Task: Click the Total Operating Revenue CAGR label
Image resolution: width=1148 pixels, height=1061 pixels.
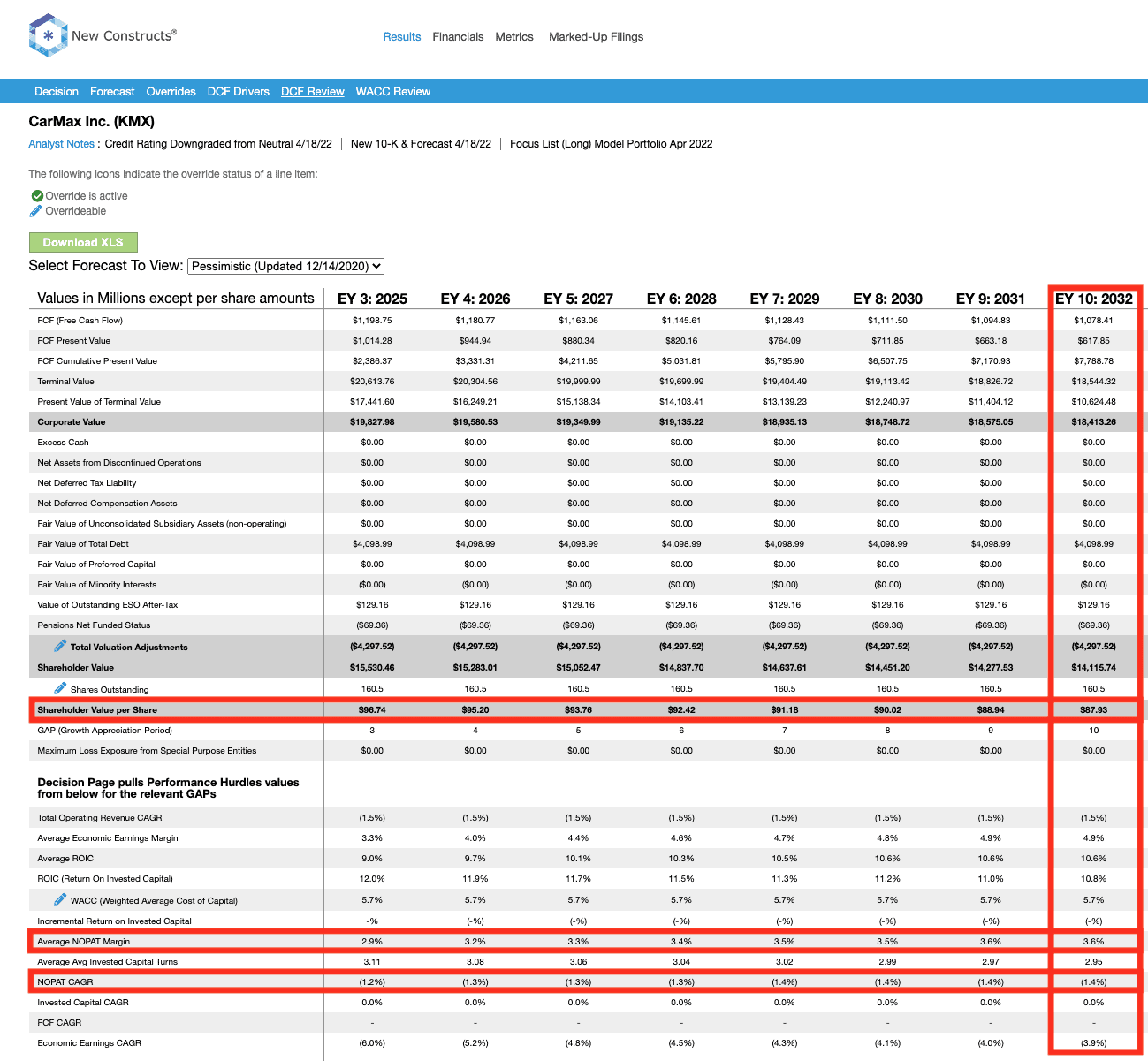Action: tap(100, 818)
